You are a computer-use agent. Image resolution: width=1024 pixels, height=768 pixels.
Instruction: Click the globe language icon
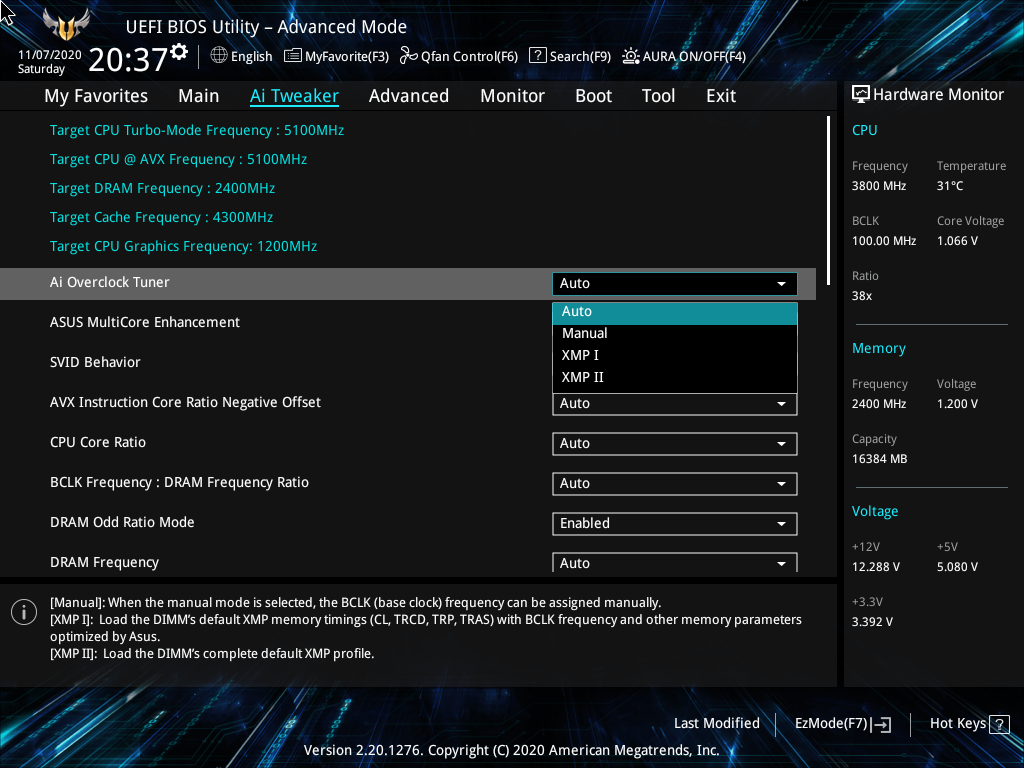[219, 56]
